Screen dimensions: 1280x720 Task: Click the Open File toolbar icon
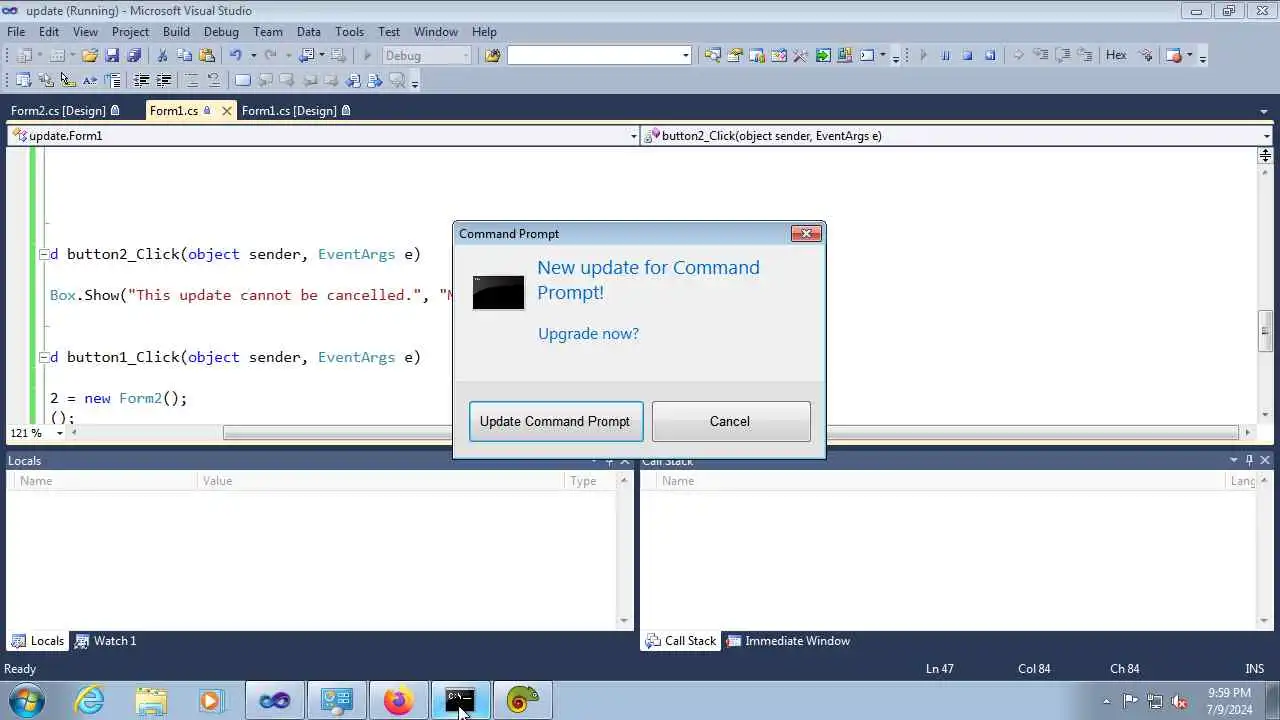click(x=90, y=55)
